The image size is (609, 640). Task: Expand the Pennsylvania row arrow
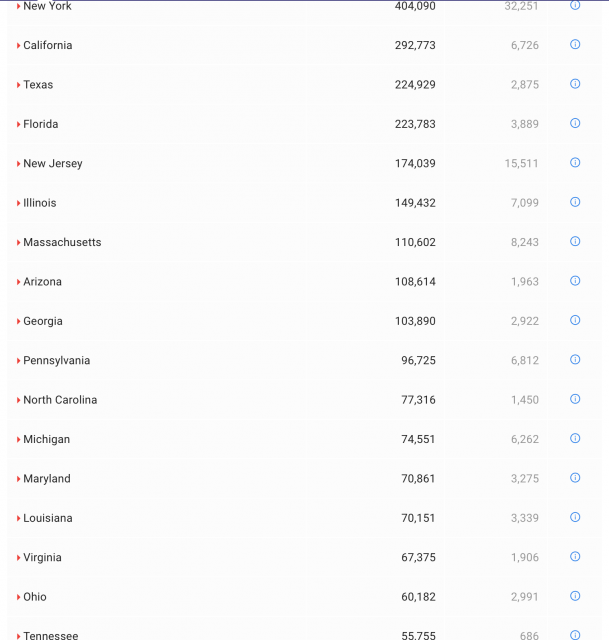pyautogui.click(x=19, y=361)
